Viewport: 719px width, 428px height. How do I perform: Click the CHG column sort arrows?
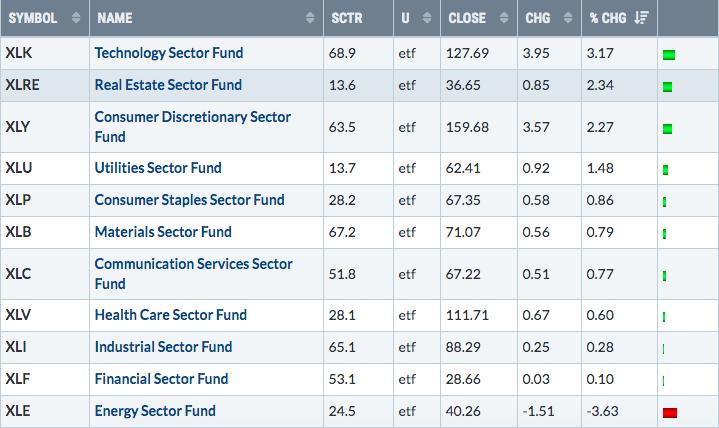pyautogui.click(x=568, y=18)
